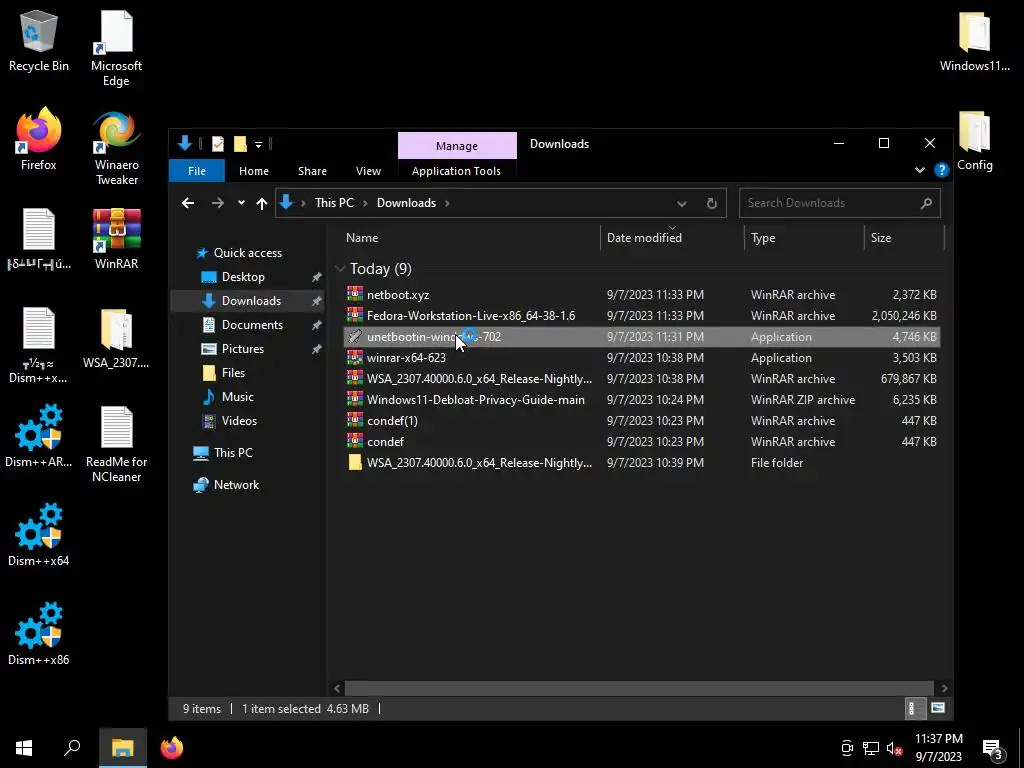Select Dism++x86 desktop icon

39,634
